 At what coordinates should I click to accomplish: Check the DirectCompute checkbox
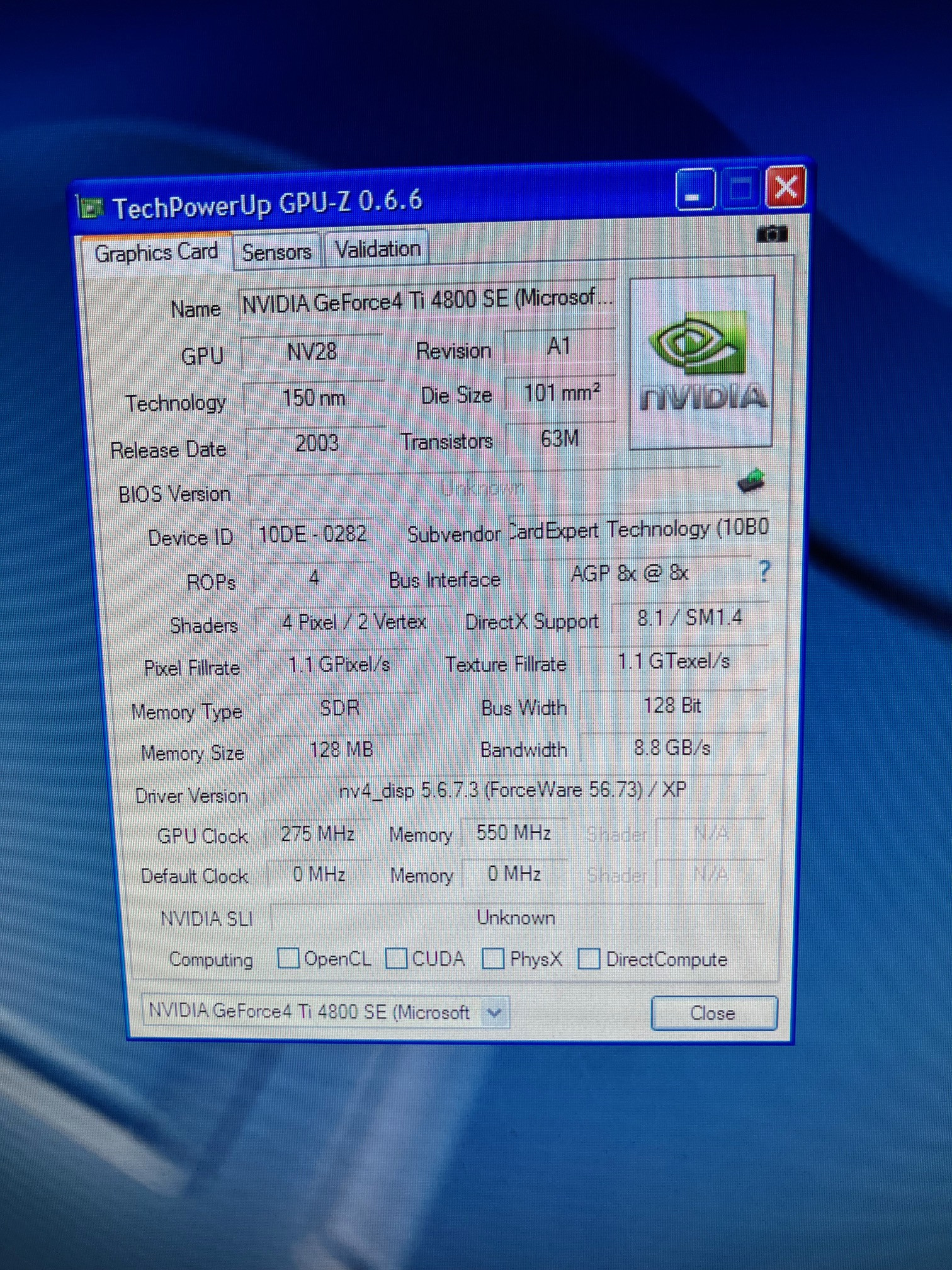(589, 959)
